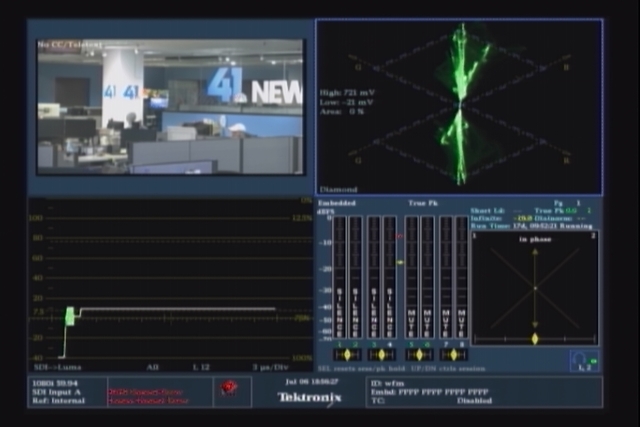Click the yellow level marker beside channel 4 meter
The height and width of the screenshot is (427, 640).
coord(400,262)
